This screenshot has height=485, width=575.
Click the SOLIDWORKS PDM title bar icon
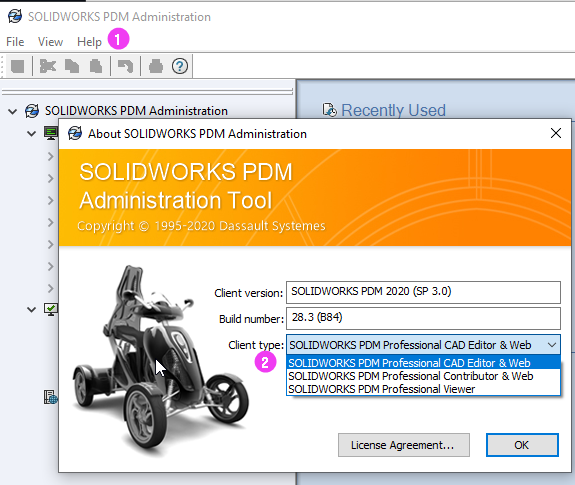pos(15,16)
